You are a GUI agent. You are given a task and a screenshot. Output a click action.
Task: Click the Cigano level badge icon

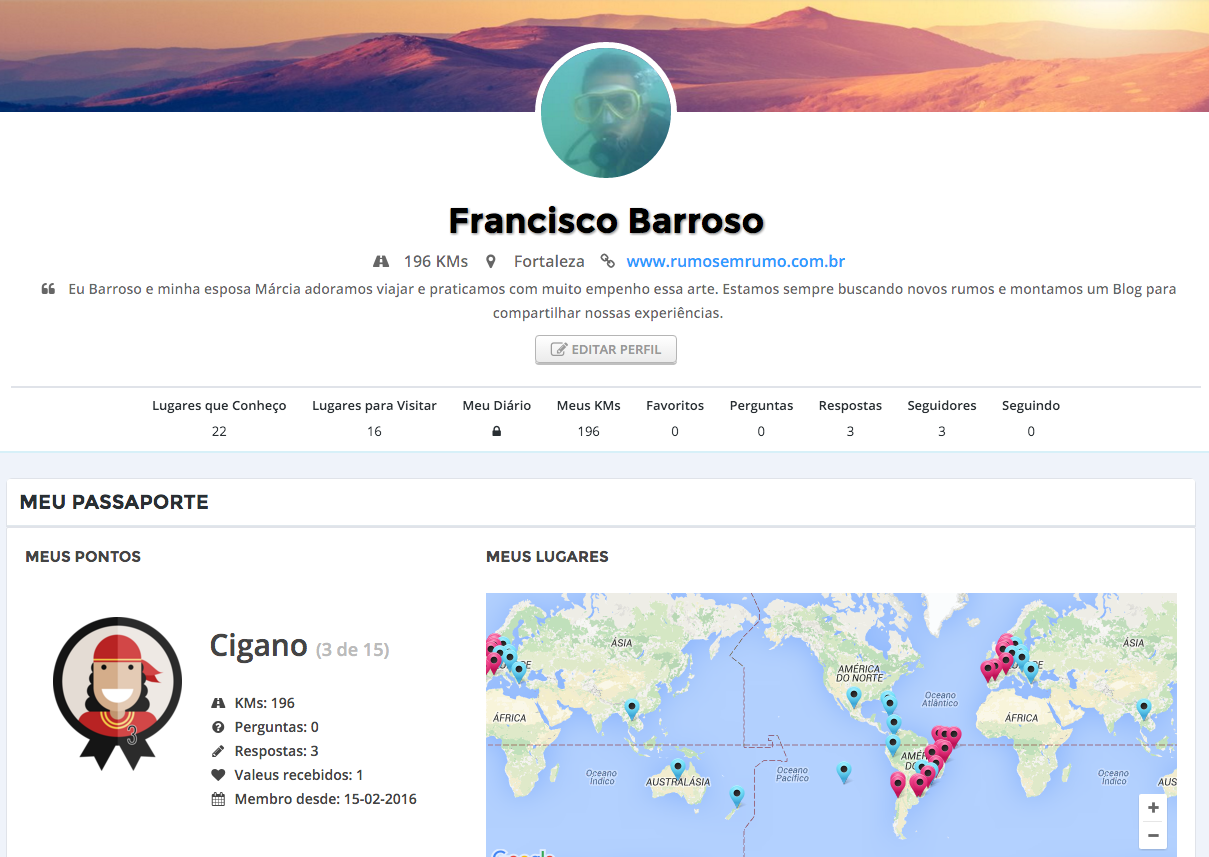tap(117, 692)
